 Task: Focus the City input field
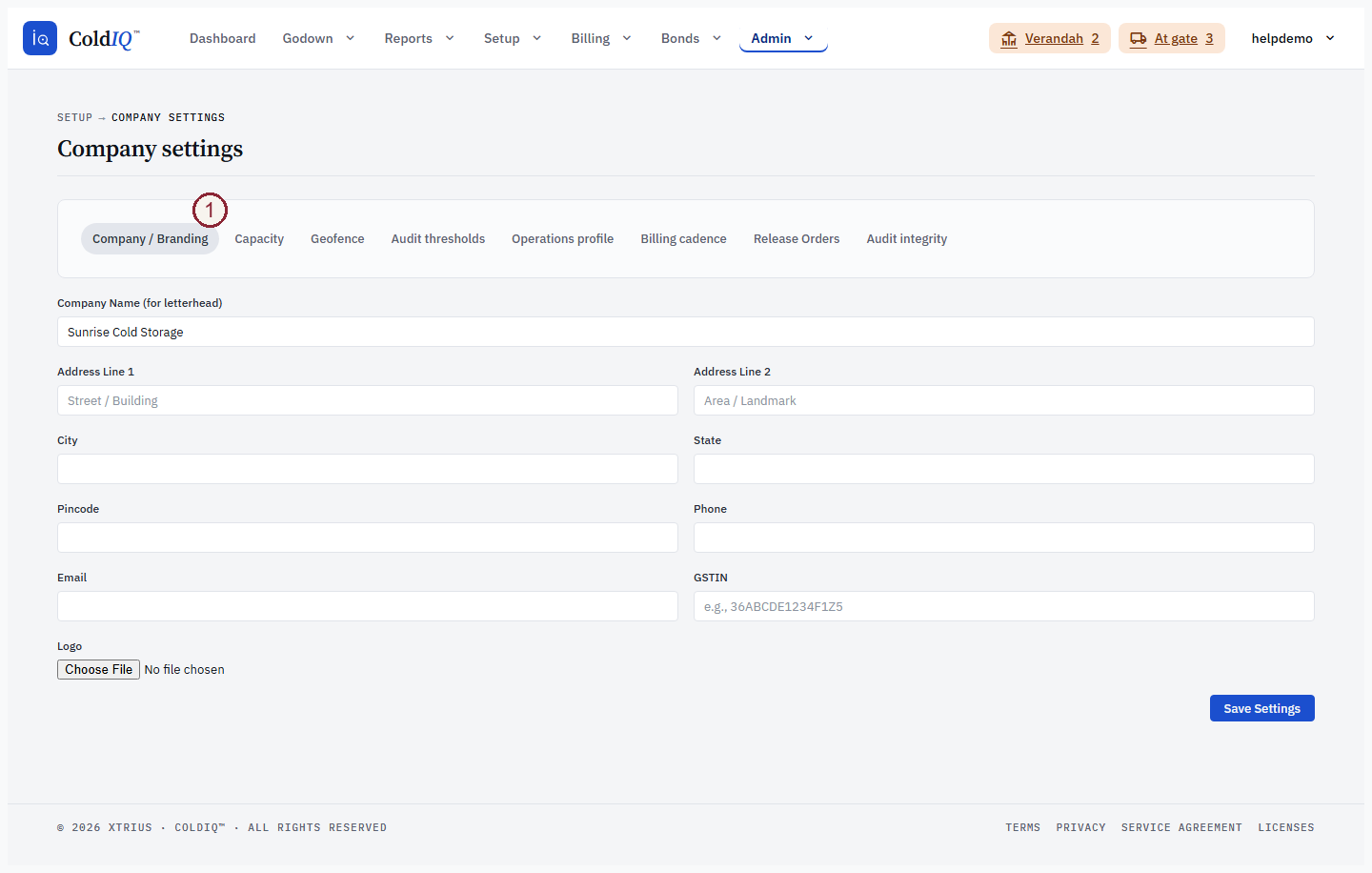click(368, 469)
